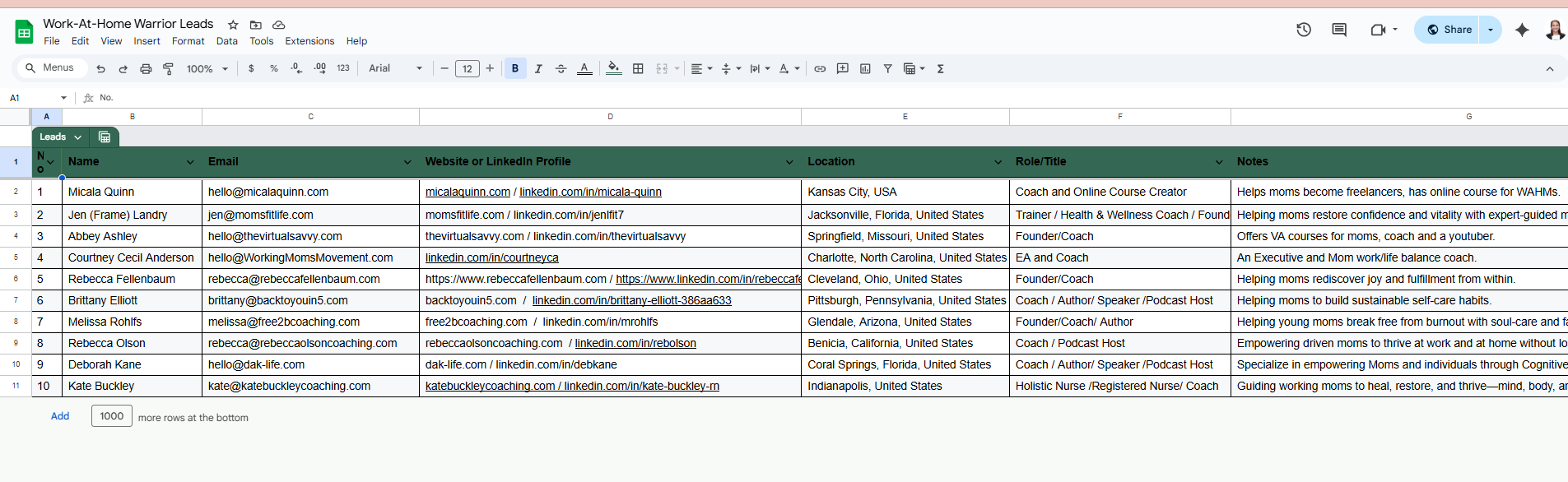Open the Name column header dropdown
The height and width of the screenshot is (482, 1568).
[190, 162]
